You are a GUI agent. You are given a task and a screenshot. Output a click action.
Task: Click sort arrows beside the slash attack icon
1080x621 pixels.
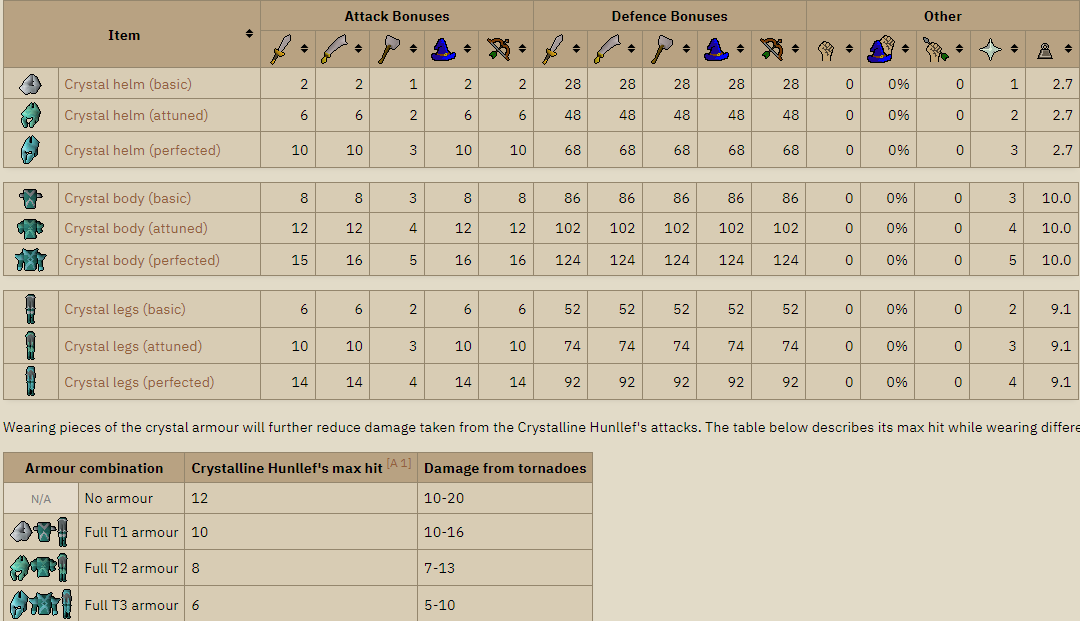tap(358, 49)
